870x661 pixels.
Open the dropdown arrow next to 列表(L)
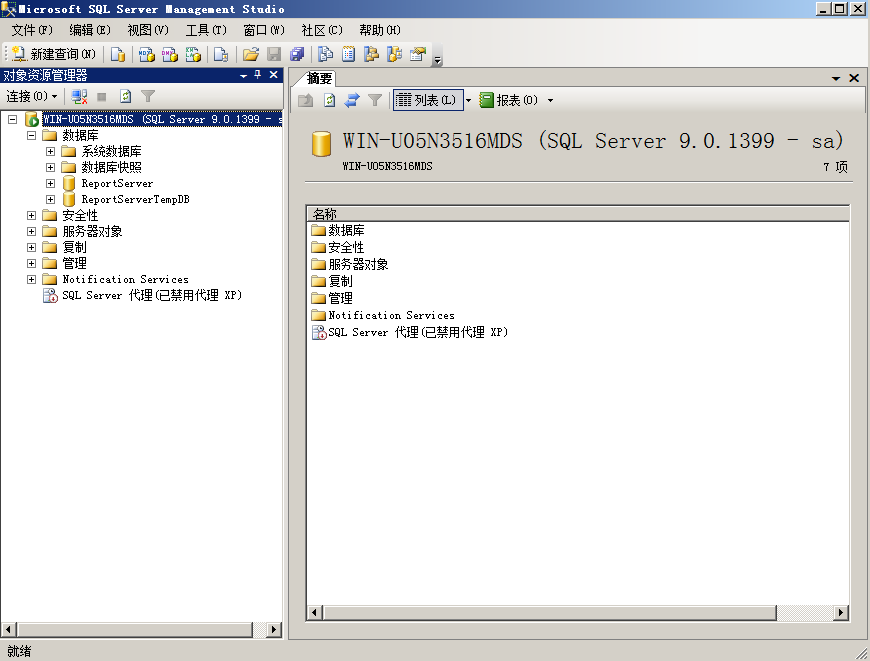468,100
